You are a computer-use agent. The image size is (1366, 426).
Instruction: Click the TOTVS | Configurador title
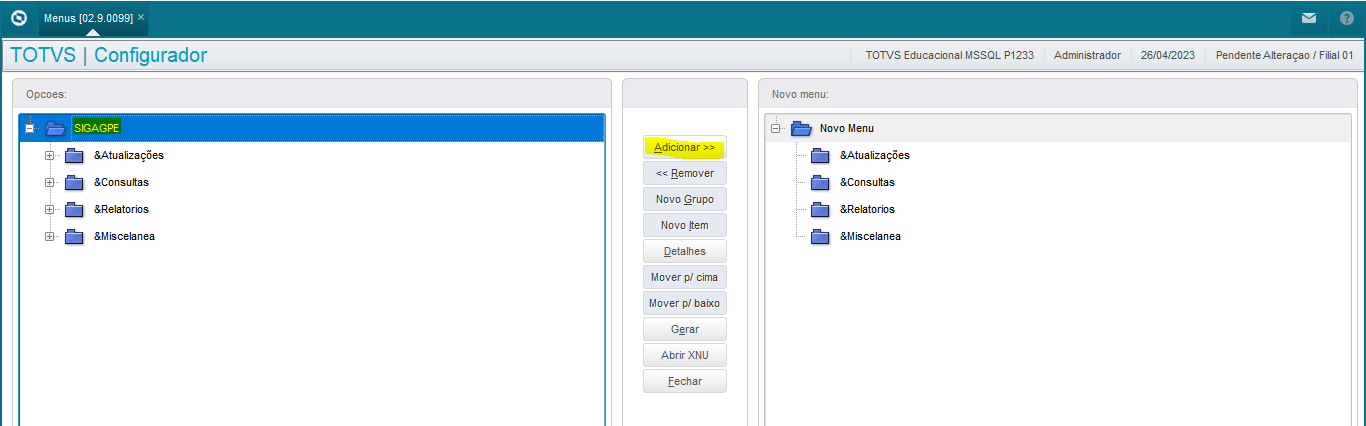point(109,55)
